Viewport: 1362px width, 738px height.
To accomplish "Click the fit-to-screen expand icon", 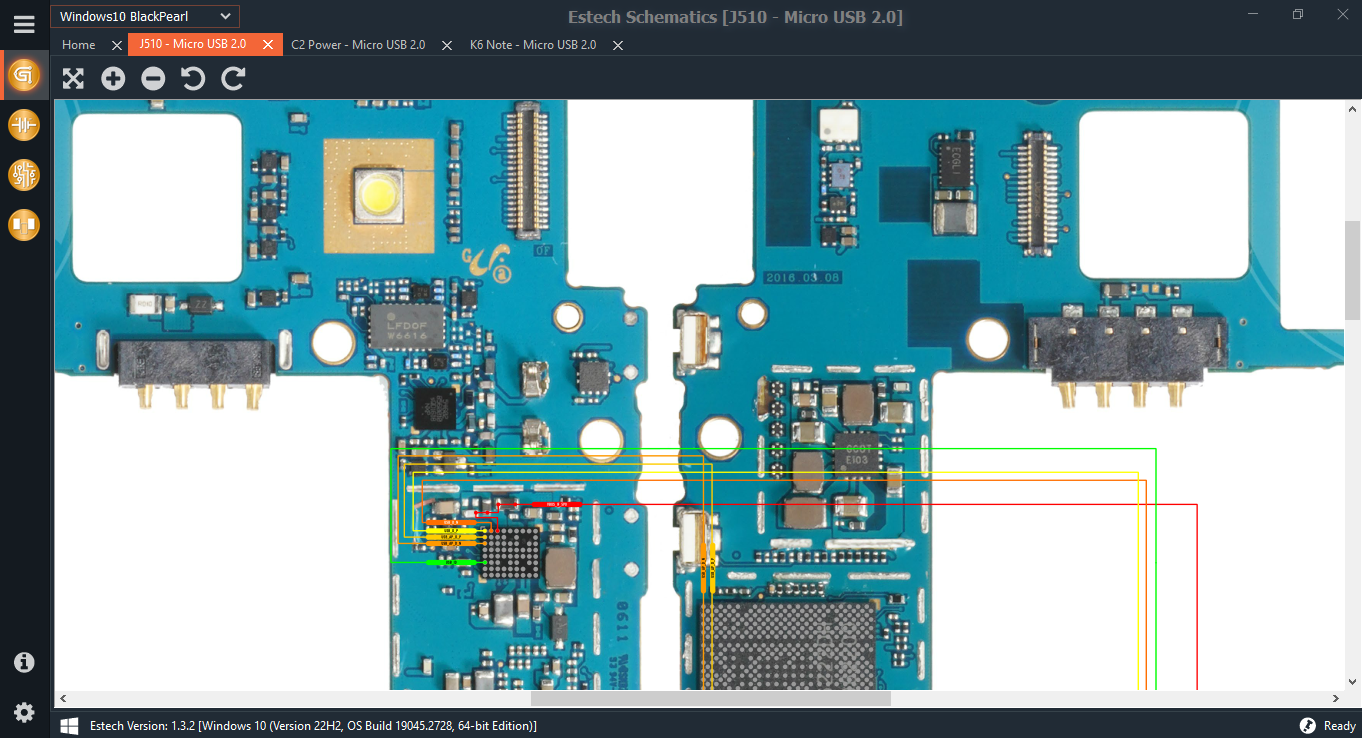I will (x=73, y=79).
